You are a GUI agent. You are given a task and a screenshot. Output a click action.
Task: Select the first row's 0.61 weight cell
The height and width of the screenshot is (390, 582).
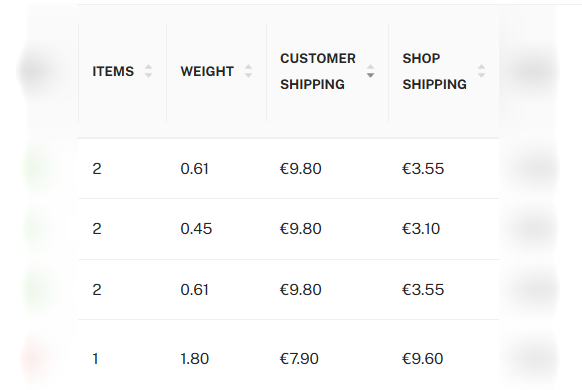[x=194, y=169]
